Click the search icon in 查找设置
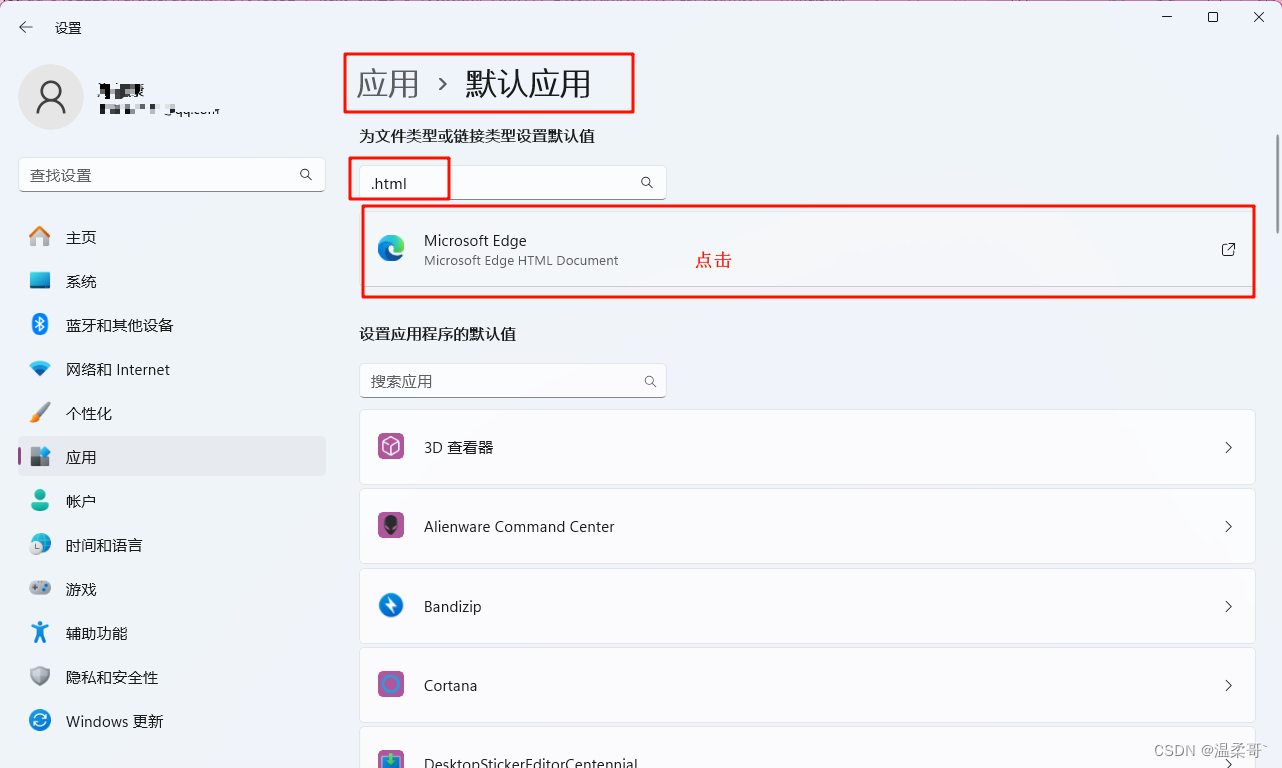The image size is (1282, 768). tap(306, 174)
